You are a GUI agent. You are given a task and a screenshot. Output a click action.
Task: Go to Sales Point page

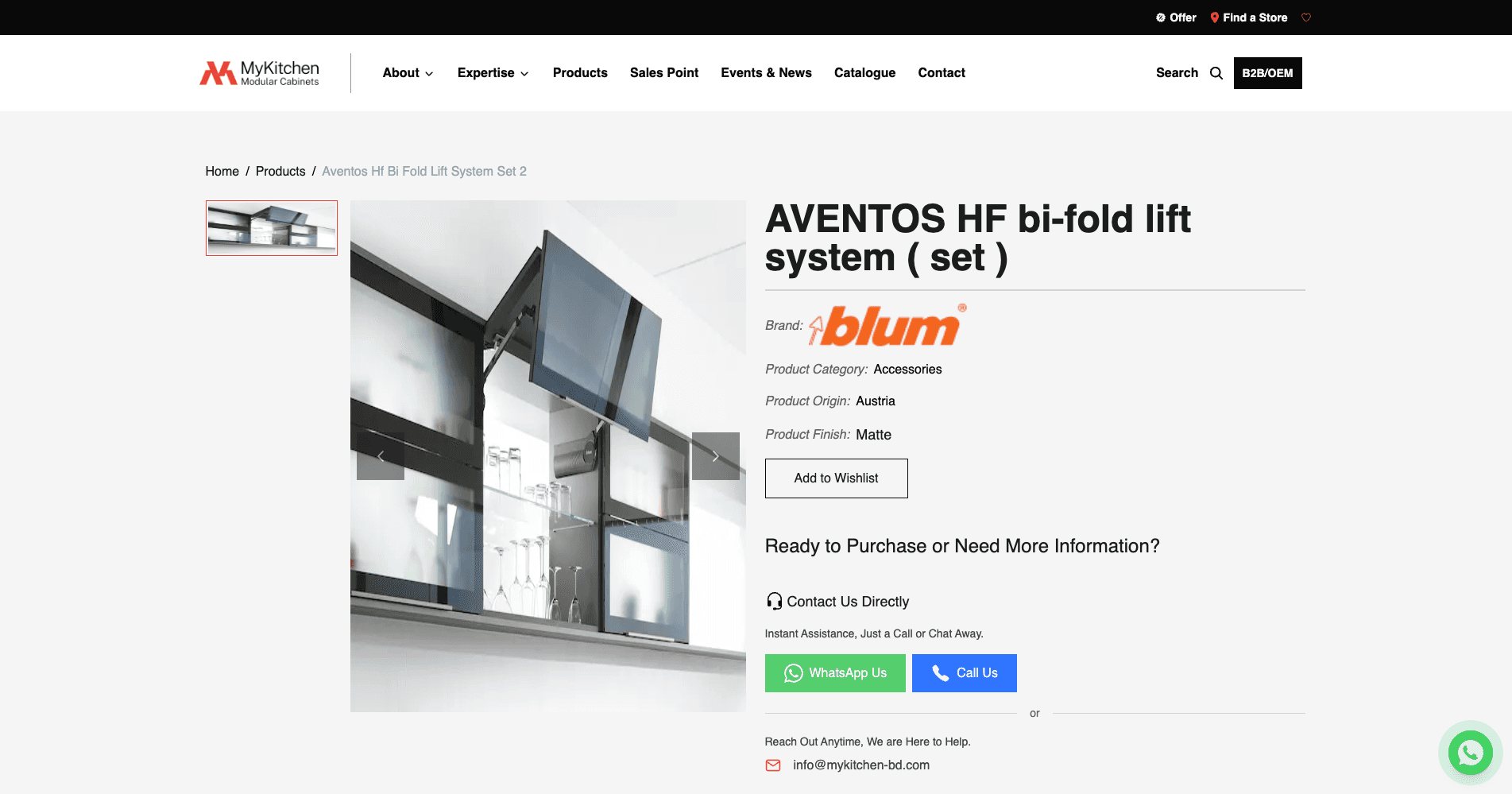point(664,73)
